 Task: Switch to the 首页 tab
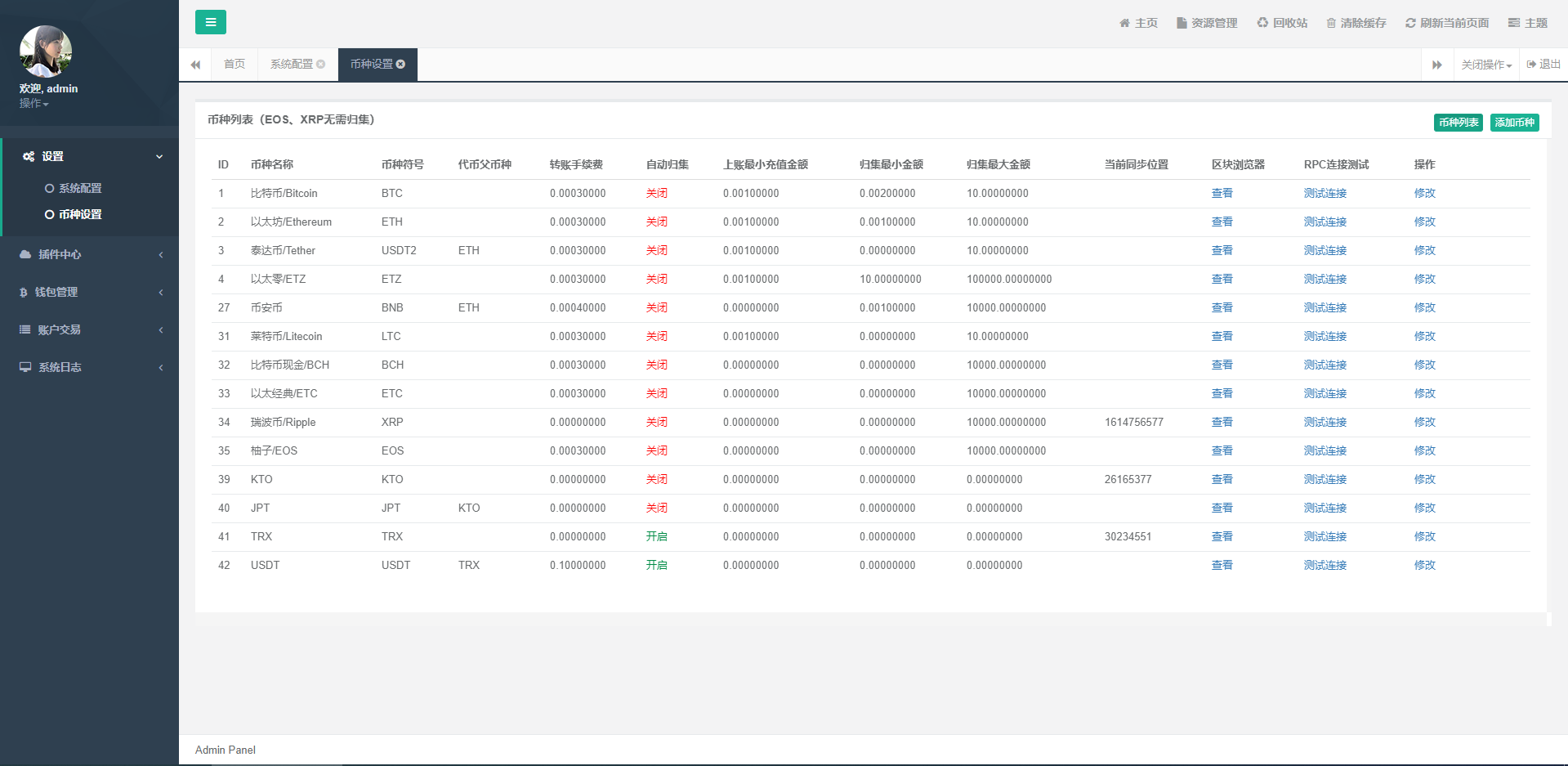click(x=235, y=65)
